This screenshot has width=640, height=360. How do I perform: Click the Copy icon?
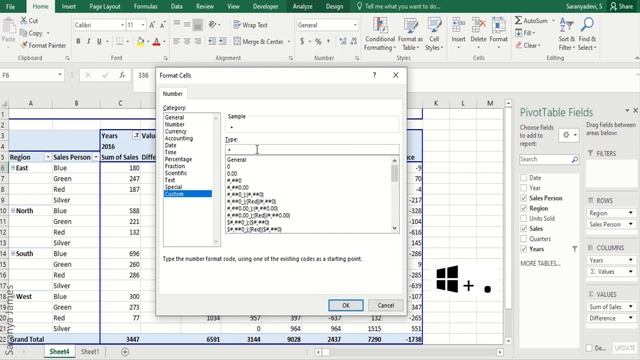click(24, 33)
